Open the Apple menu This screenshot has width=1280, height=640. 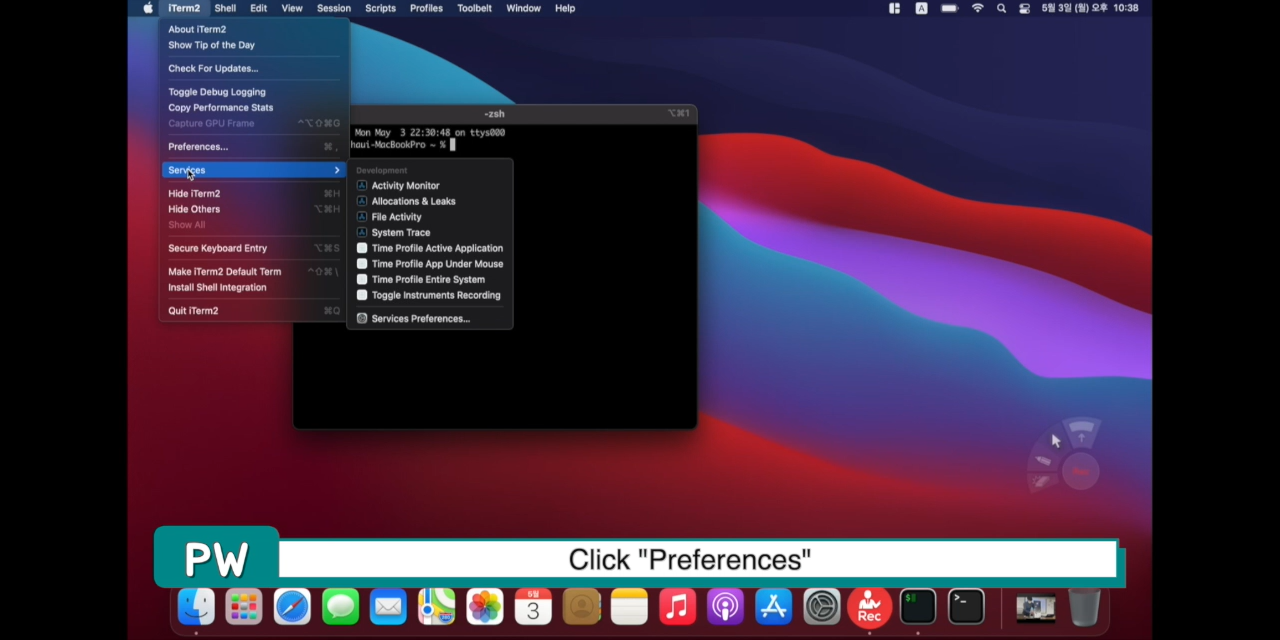point(148,8)
